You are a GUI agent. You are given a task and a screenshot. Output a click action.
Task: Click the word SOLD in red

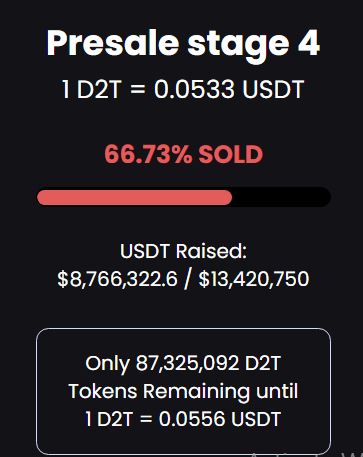231,155
